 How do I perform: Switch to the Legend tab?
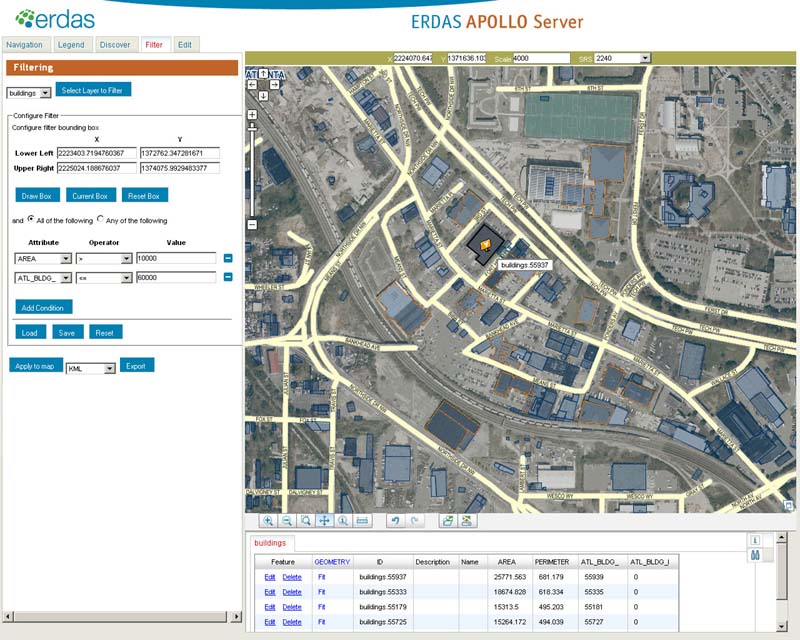71,45
